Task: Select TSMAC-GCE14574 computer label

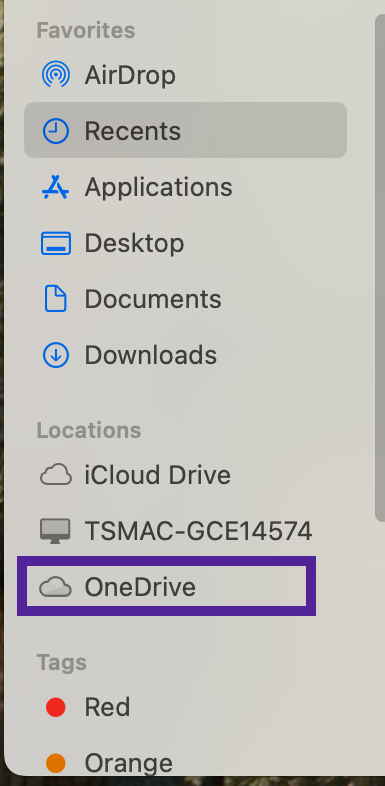Action: click(199, 531)
